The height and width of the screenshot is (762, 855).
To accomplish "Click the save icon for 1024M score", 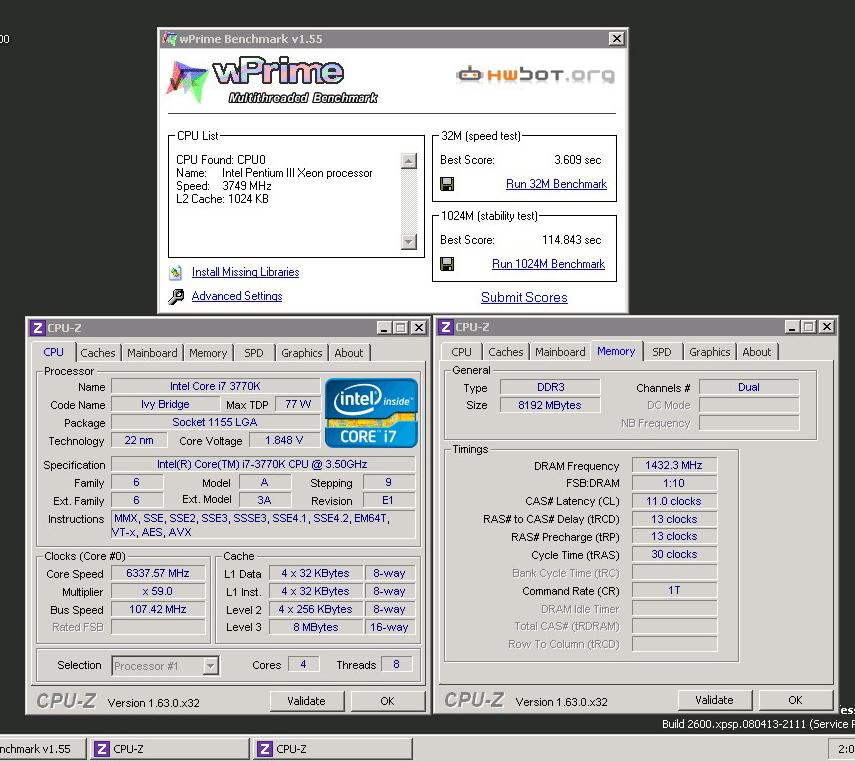I will [x=447, y=265].
